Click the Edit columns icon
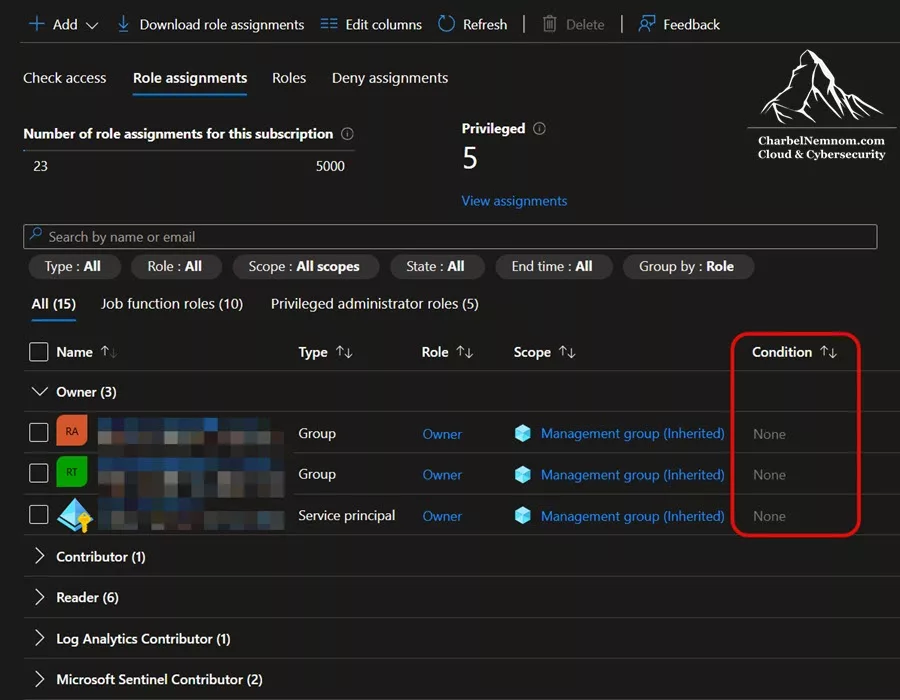The height and width of the screenshot is (700, 900). click(x=329, y=24)
